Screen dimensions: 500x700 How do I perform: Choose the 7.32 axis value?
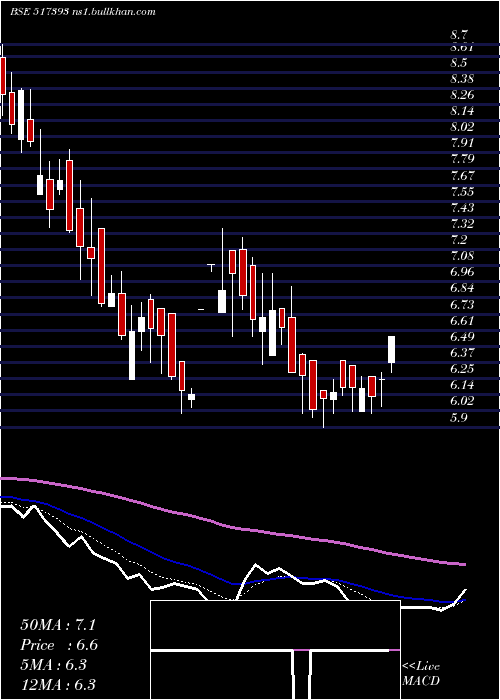tap(462, 224)
